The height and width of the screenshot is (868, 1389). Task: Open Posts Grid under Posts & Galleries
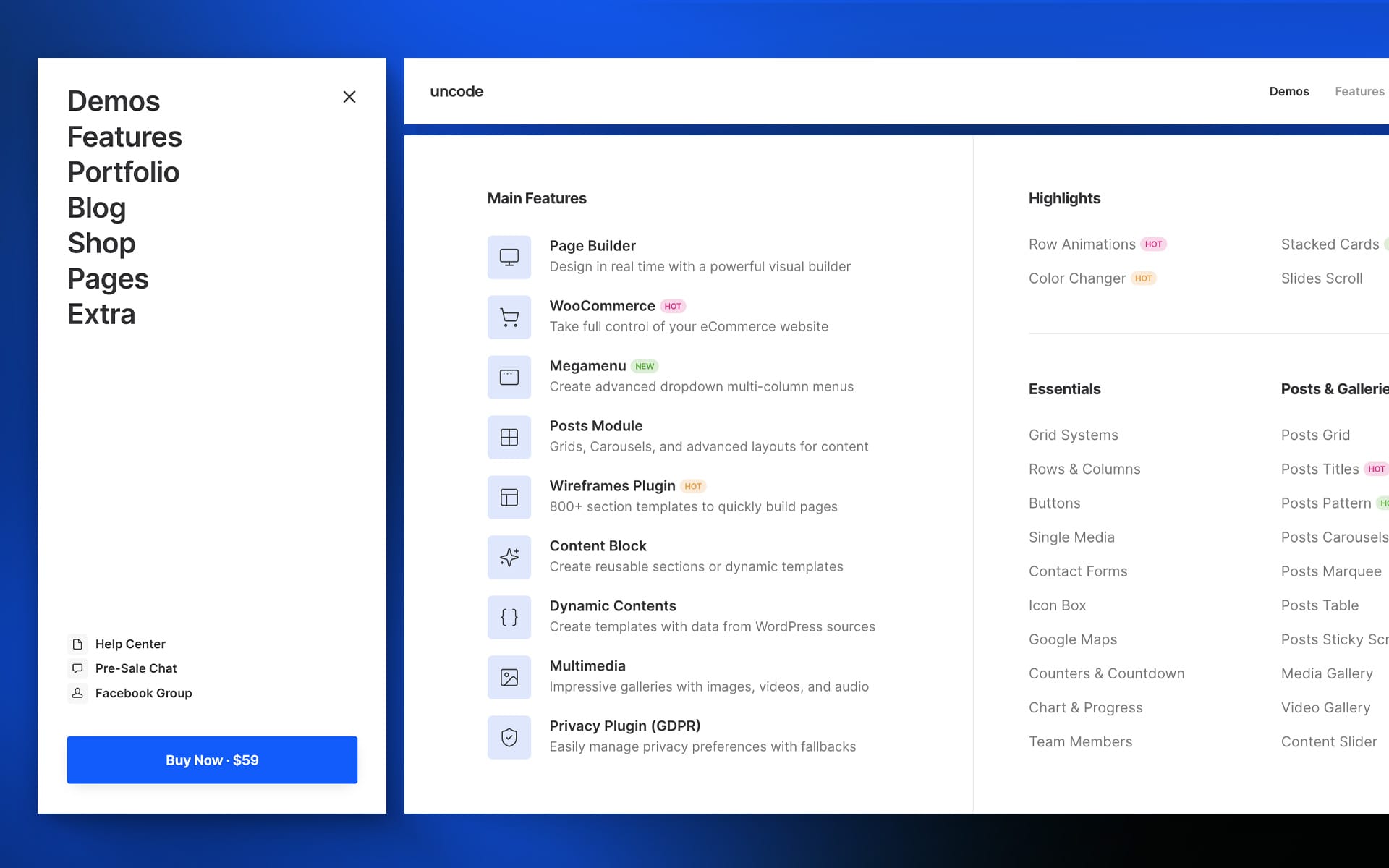point(1315,435)
